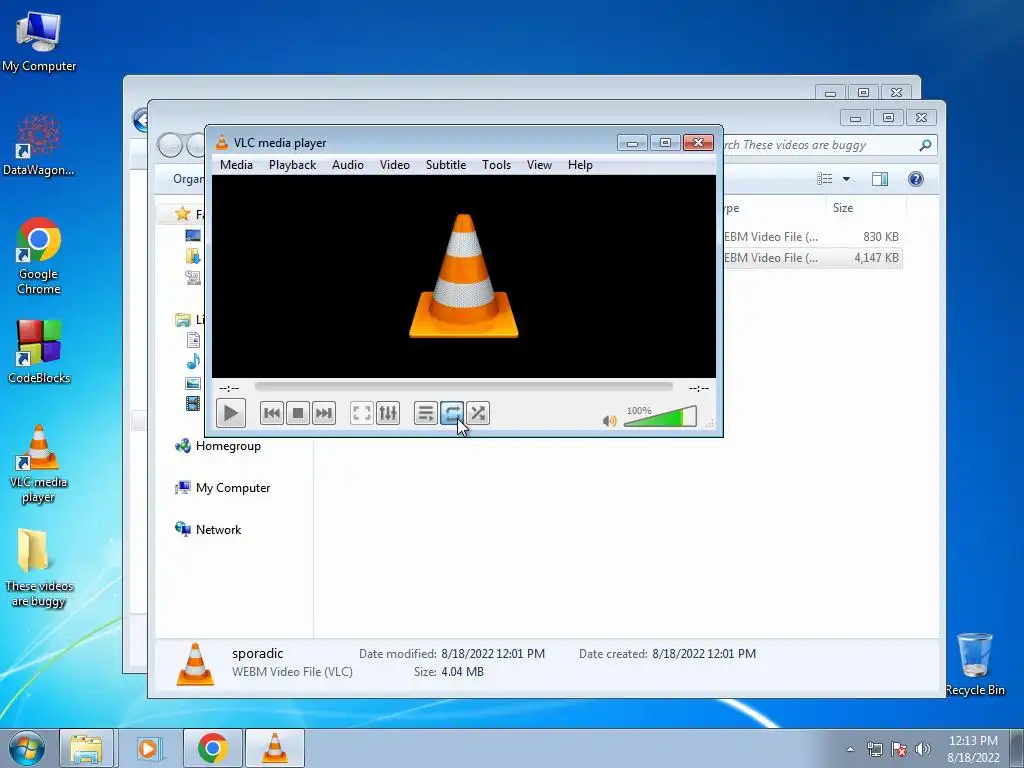Open the Windows Start button
Image resolution: width=1024 pixels, height=768 pixels.
click(x=27, y=748)
